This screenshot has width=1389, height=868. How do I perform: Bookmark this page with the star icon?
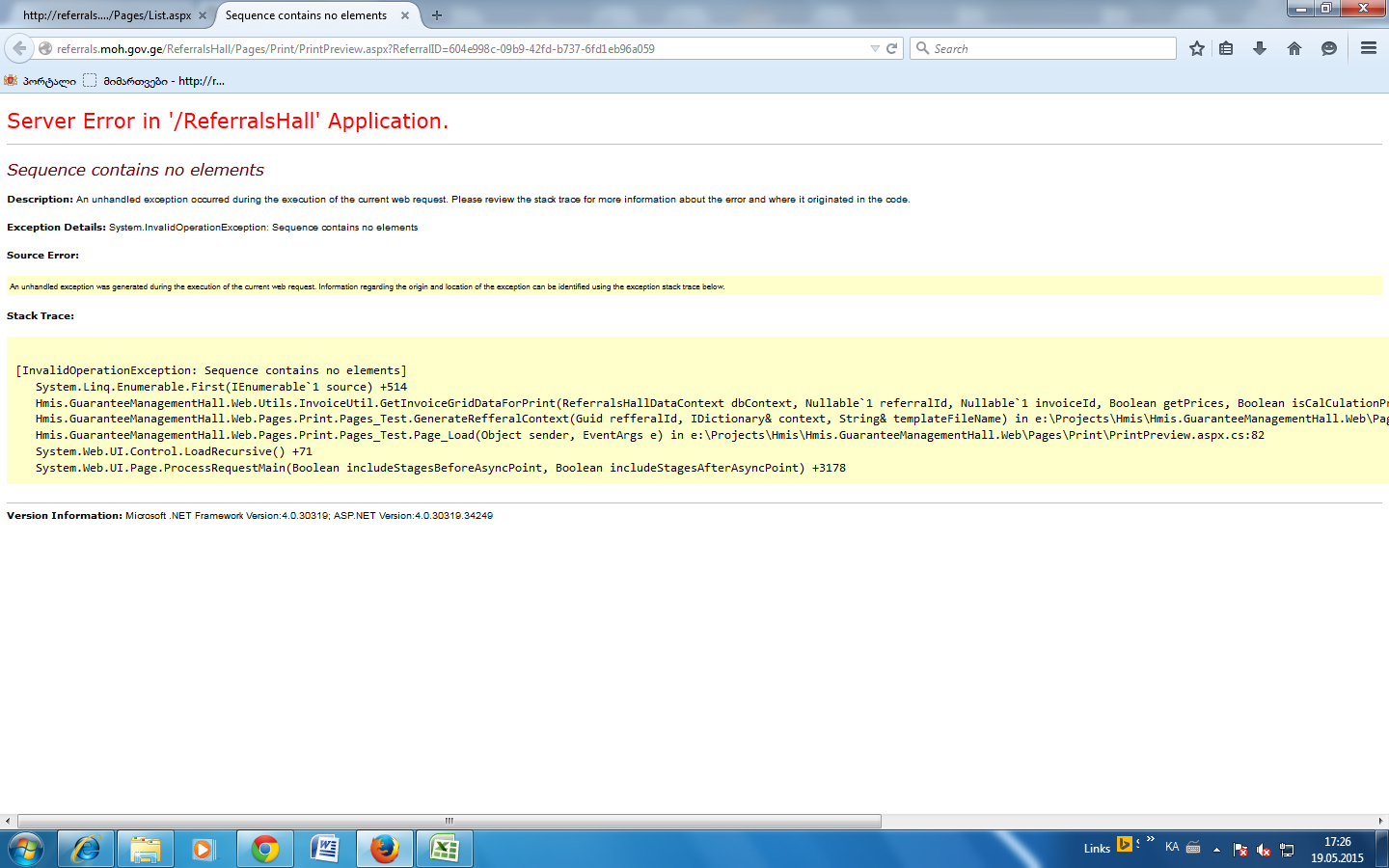pyautogui.click(x=1197, y=48)
